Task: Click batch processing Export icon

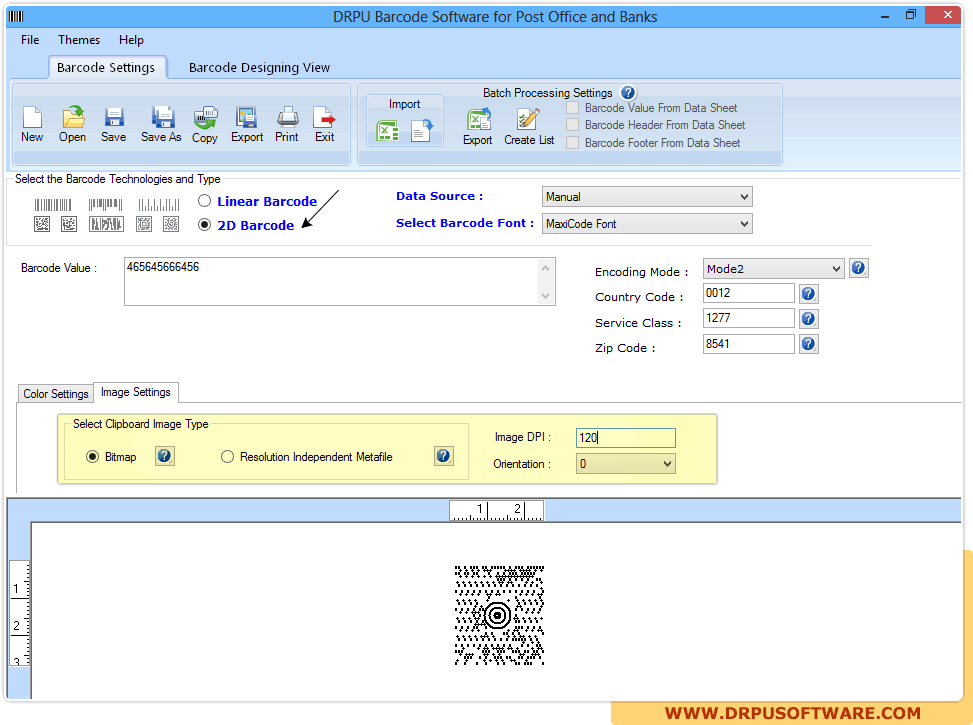Action: pos(478,119)
